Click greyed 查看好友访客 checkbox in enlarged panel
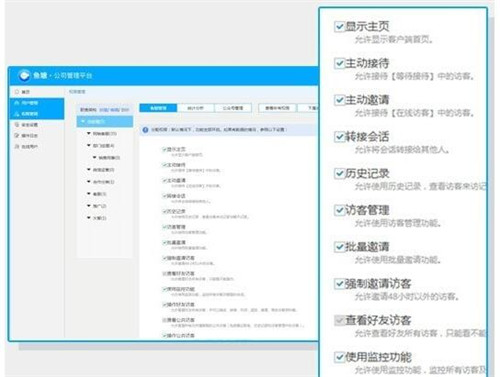The height and width of the screenshot is (377, 500). [339, 320]
